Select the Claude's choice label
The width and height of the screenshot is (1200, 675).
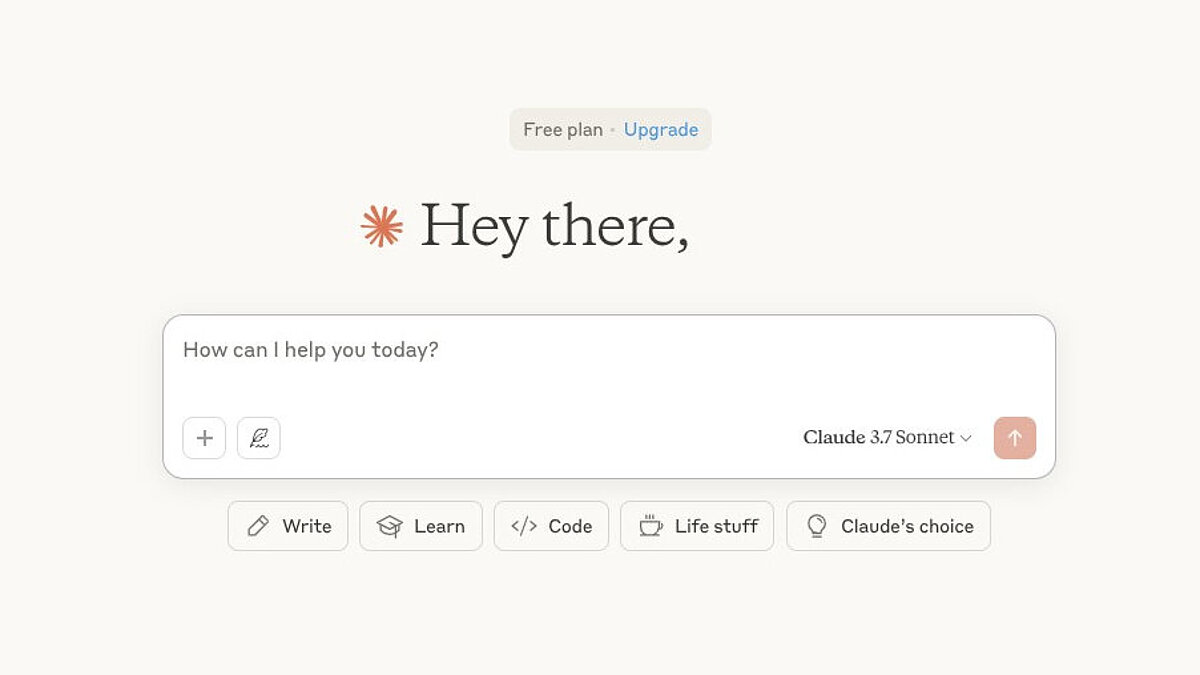click(x=907, y=526)
